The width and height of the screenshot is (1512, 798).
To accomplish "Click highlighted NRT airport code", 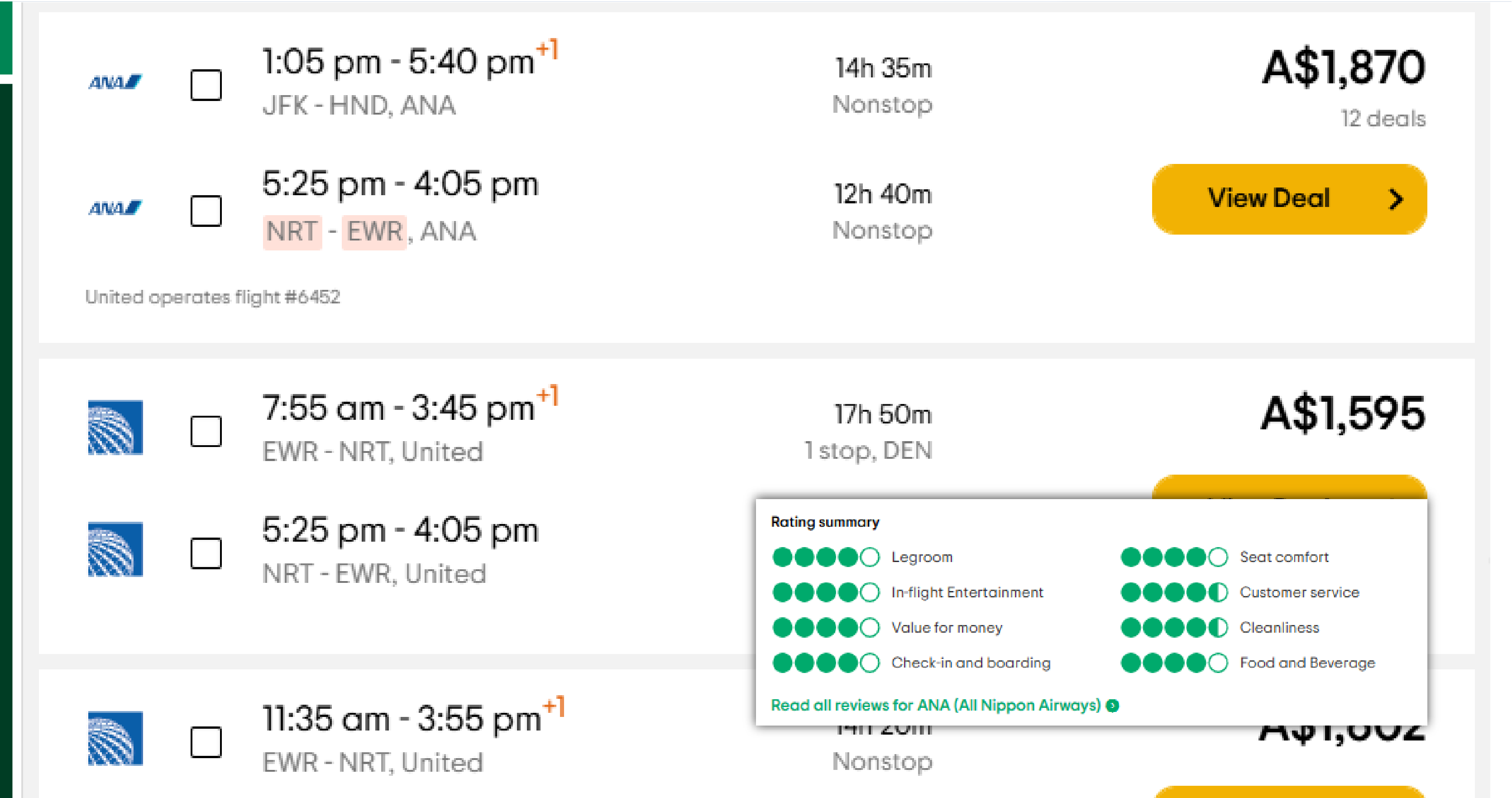I will pyautogui.click(x=292, y=231).
